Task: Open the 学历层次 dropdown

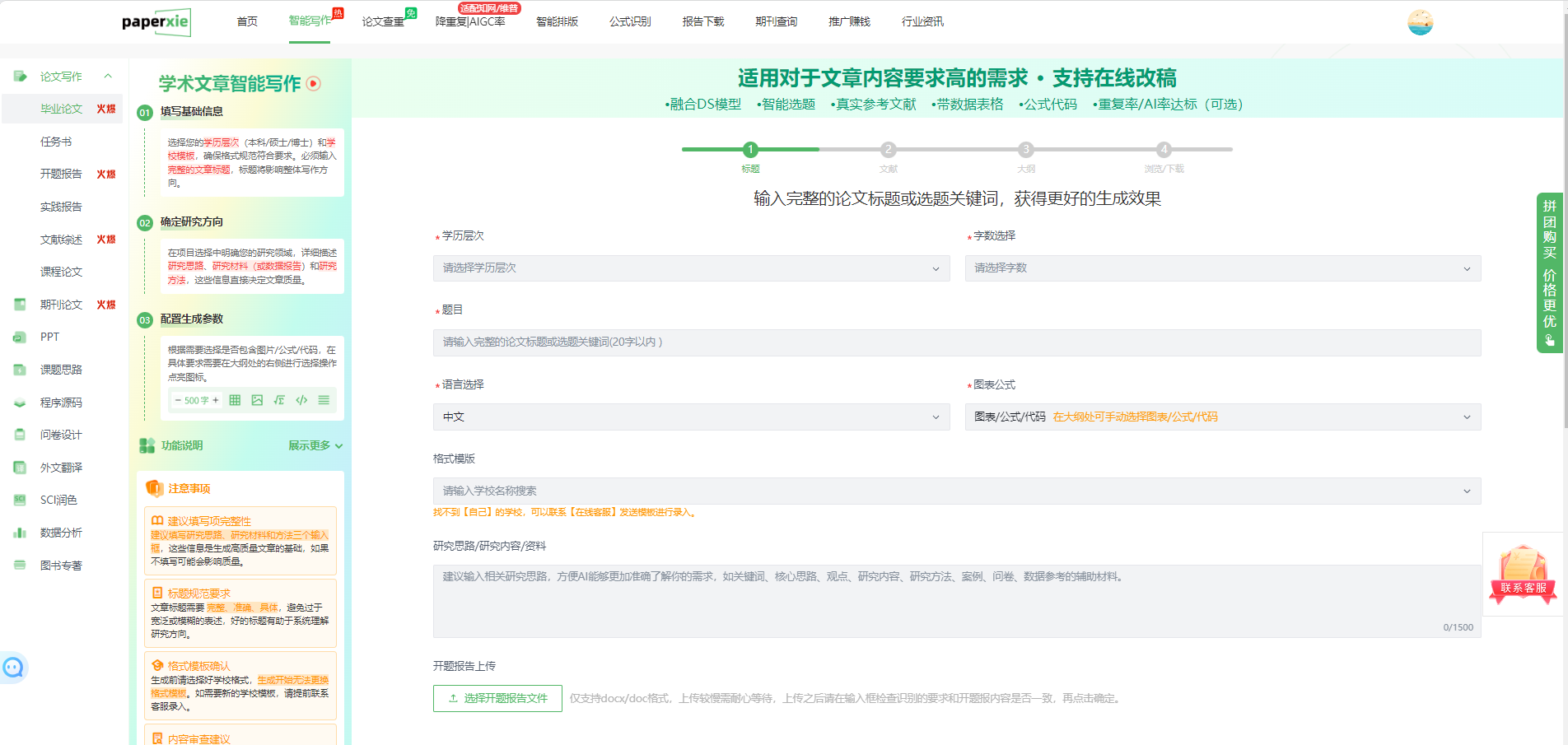Action: tap(691, 268)
